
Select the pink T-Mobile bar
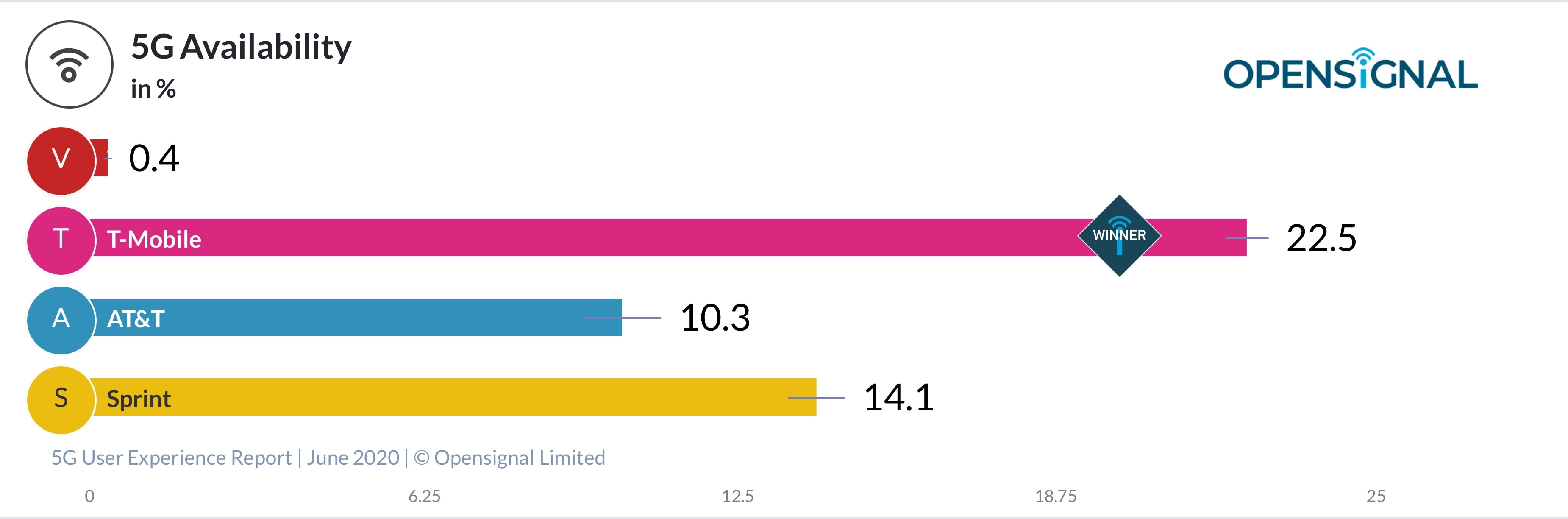click(x=609, y=237)
